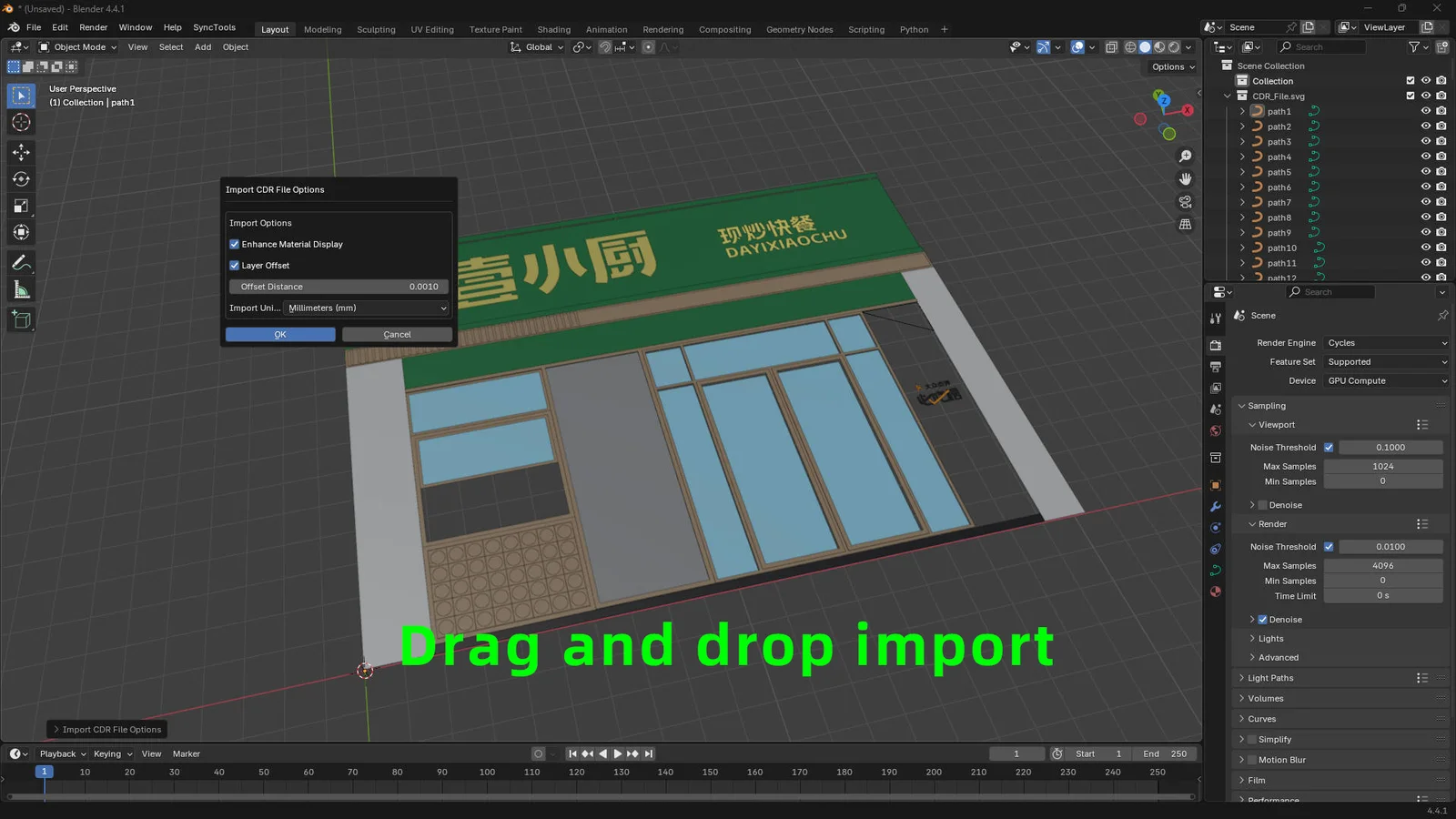Open the Modifier properties wrench tab
The image size is (1456, 819).
click(x=1215, y=507)
